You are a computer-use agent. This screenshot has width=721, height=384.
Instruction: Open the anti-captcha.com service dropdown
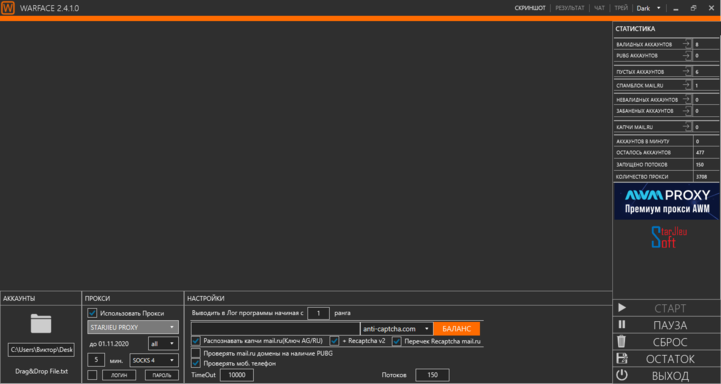(x=396, y=329)
